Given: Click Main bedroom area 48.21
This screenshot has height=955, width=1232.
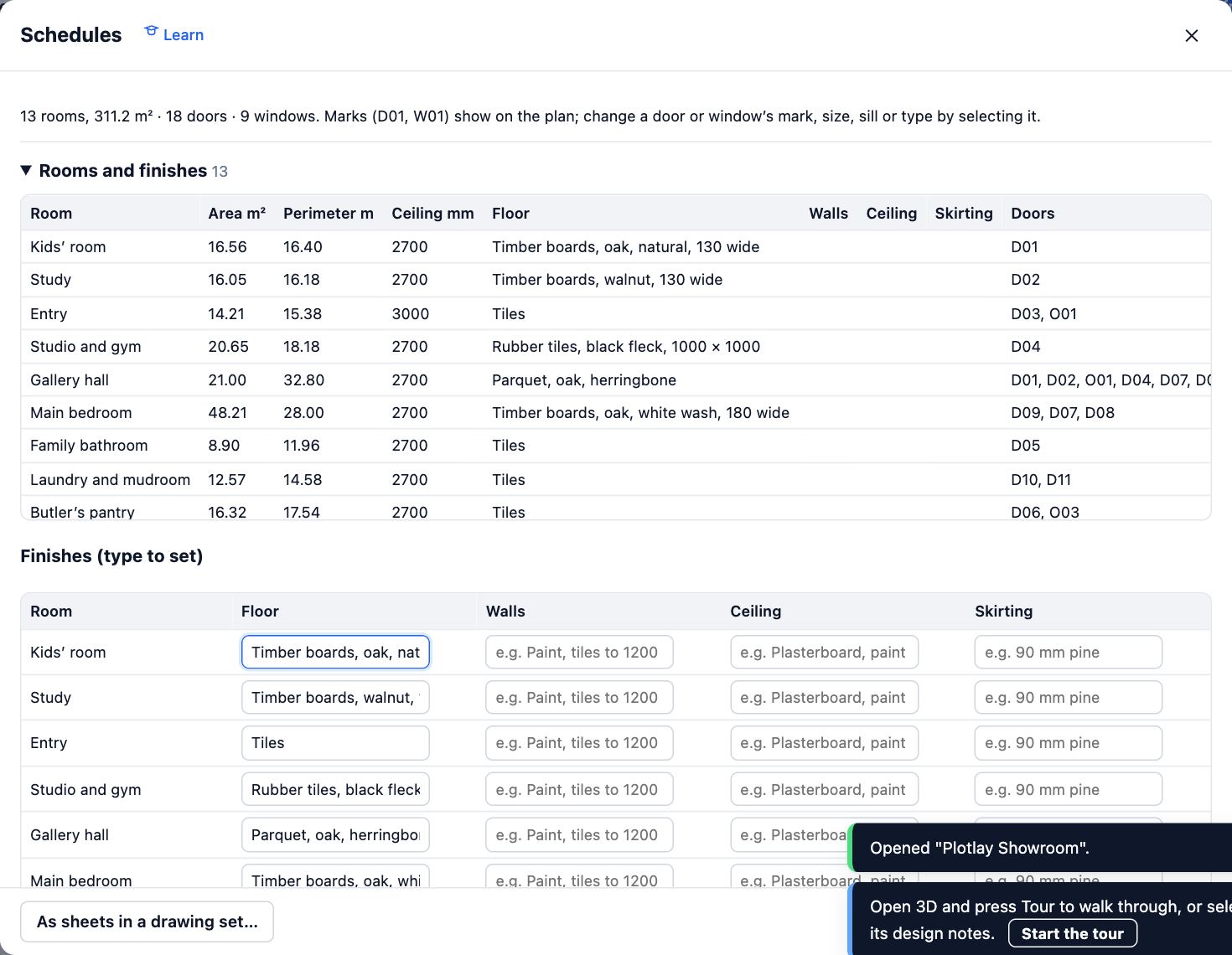Looking at the screenshot, I should [x=227, y=412].
